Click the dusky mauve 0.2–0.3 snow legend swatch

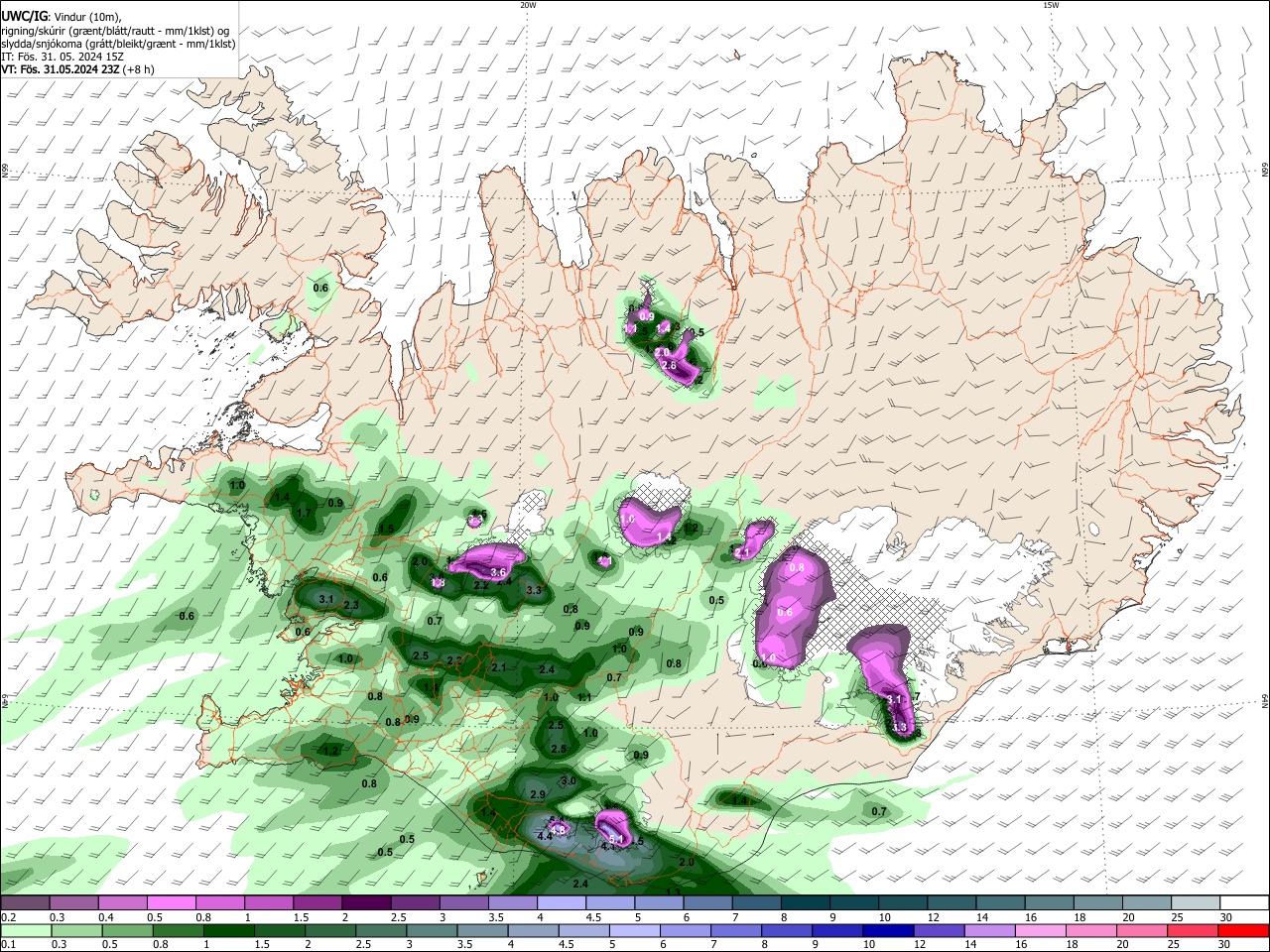24,902
